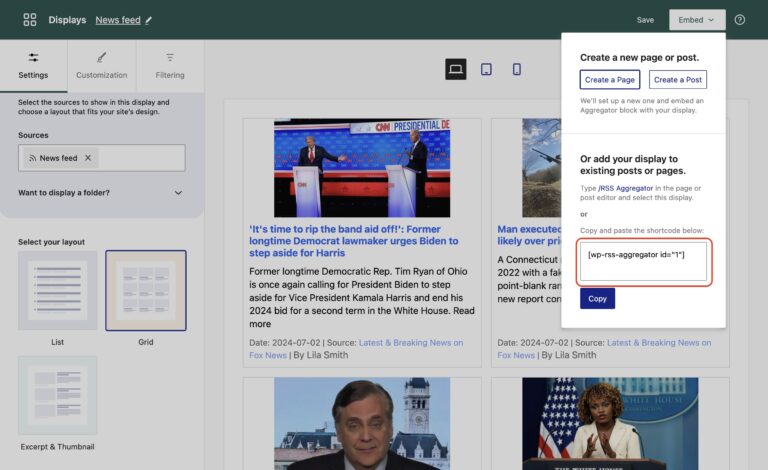Open Fox News source link in first article
Viewport: 768px width, 470px height.
(356, 349)
